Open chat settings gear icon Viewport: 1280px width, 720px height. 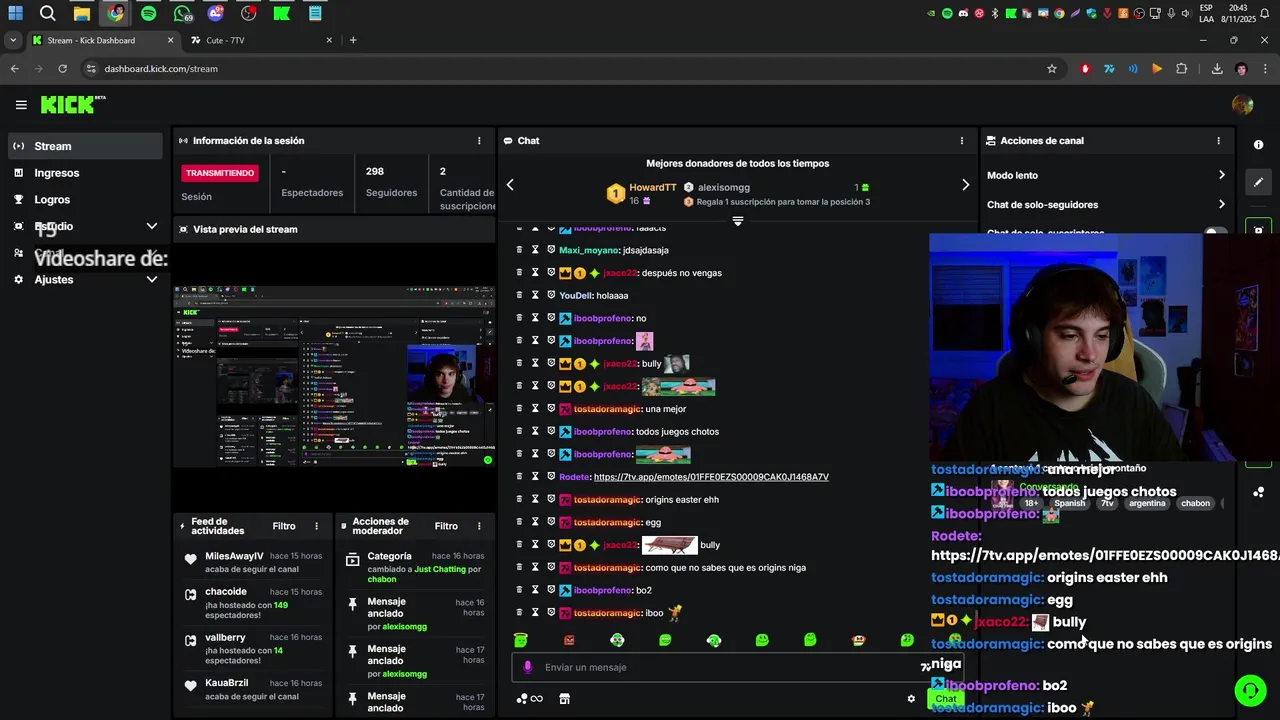[911, 699]
